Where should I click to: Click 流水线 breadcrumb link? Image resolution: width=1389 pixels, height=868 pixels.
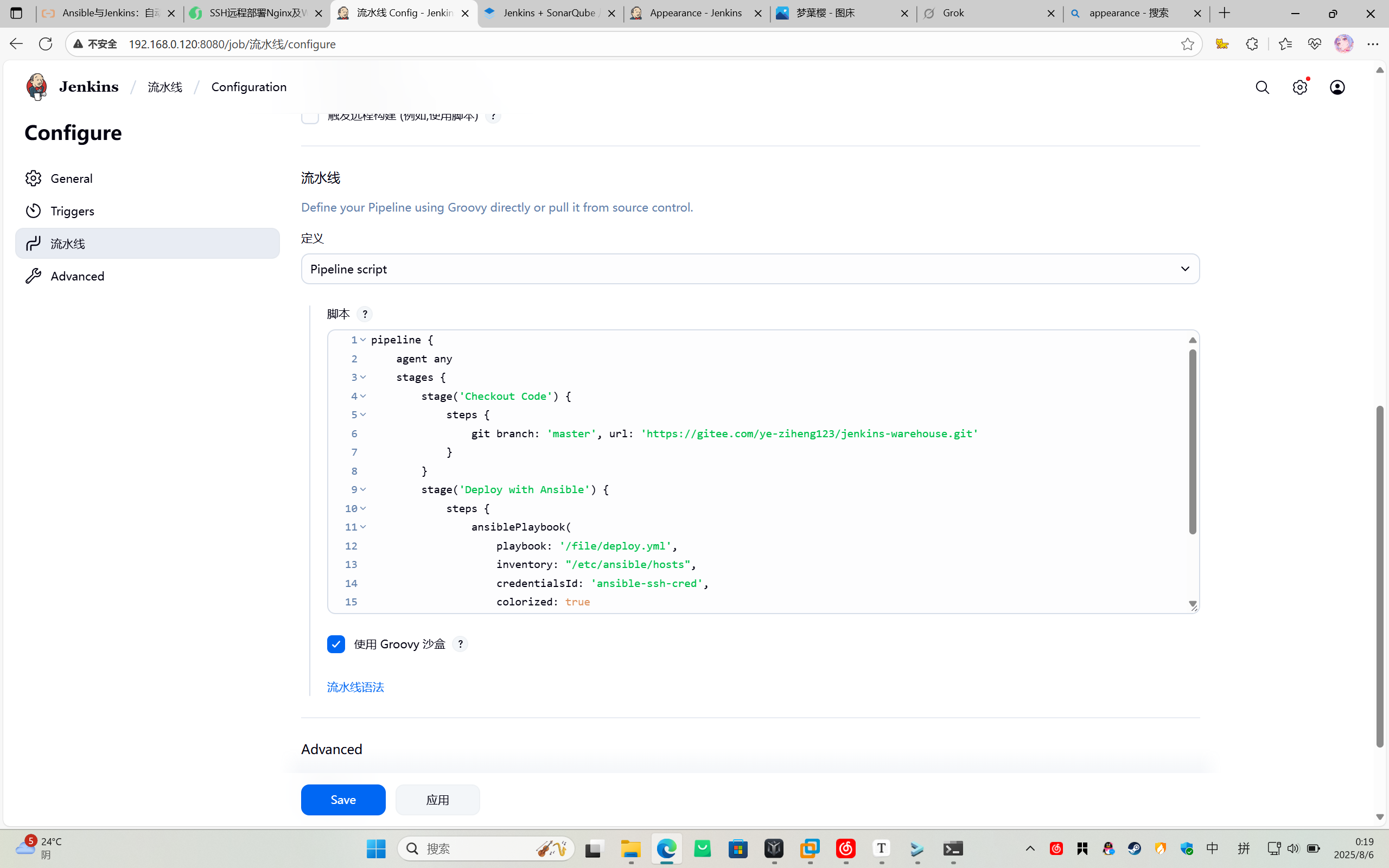pos(165,87)
